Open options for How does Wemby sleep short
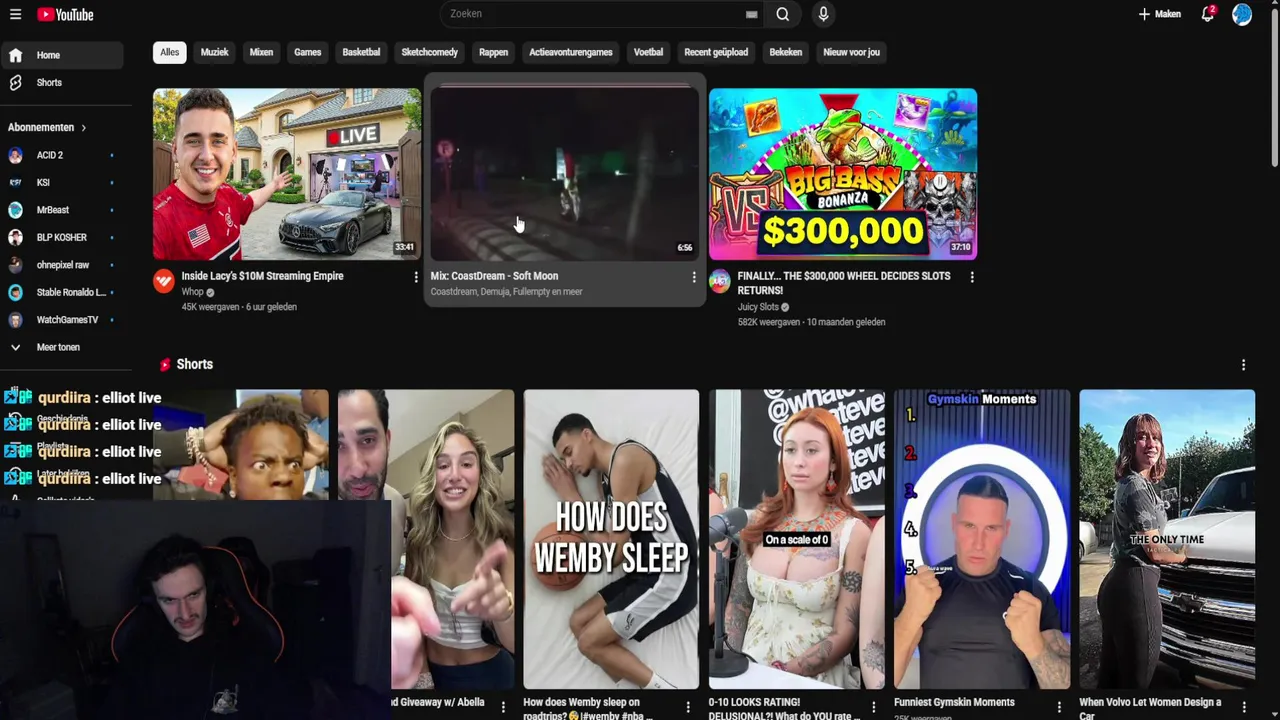Viewport: 1280px width, 720px height. pos(688,707)
